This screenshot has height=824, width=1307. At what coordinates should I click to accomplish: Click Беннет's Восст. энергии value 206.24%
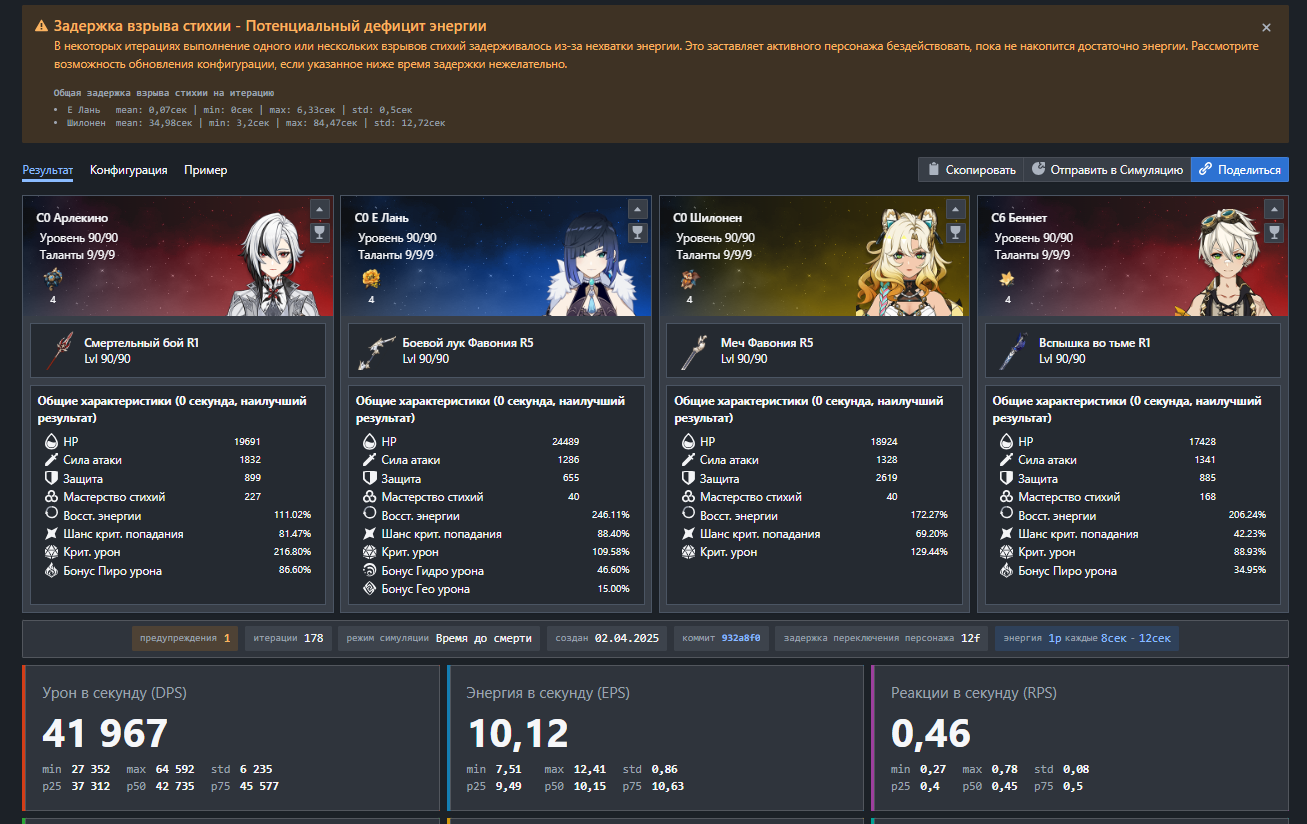(1247, 515)
